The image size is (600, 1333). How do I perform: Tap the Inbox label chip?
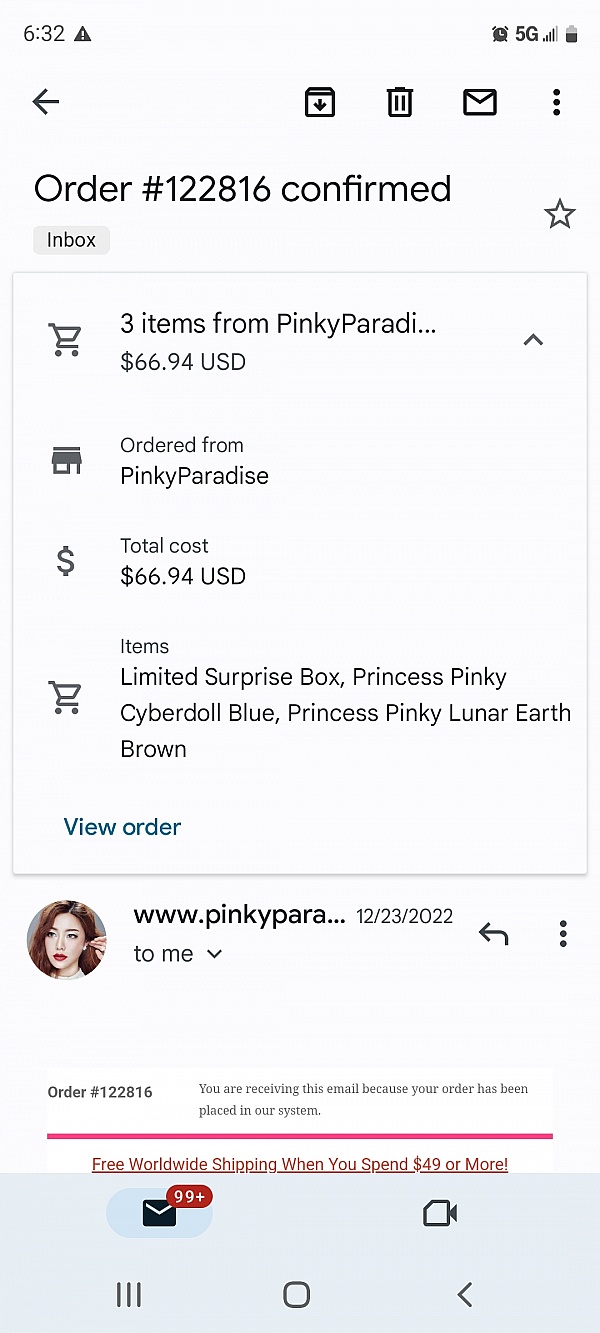click(72, 240)
